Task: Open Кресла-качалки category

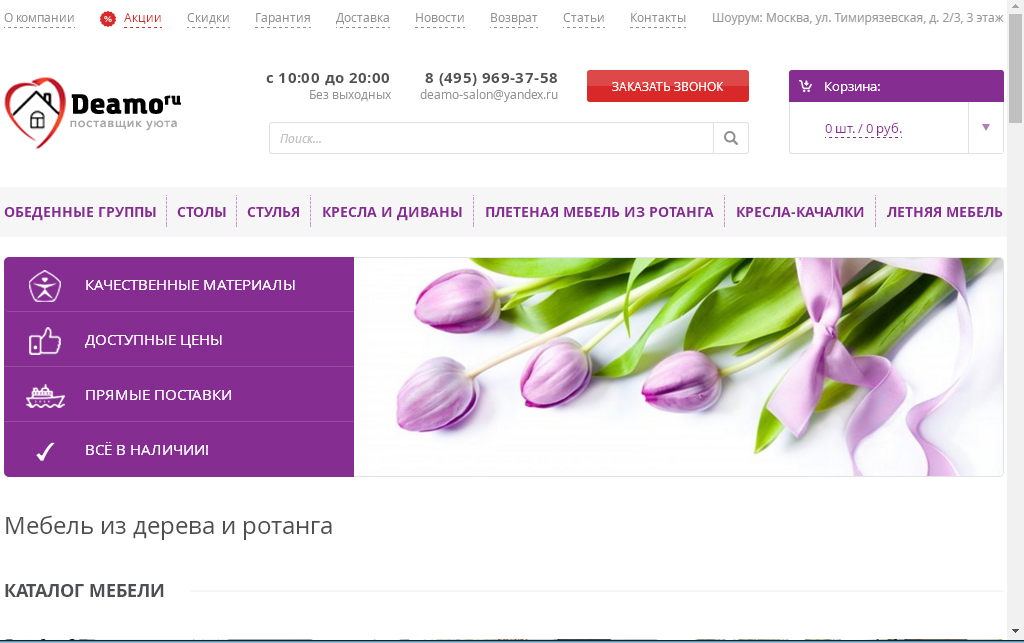Action: [799, 212]
